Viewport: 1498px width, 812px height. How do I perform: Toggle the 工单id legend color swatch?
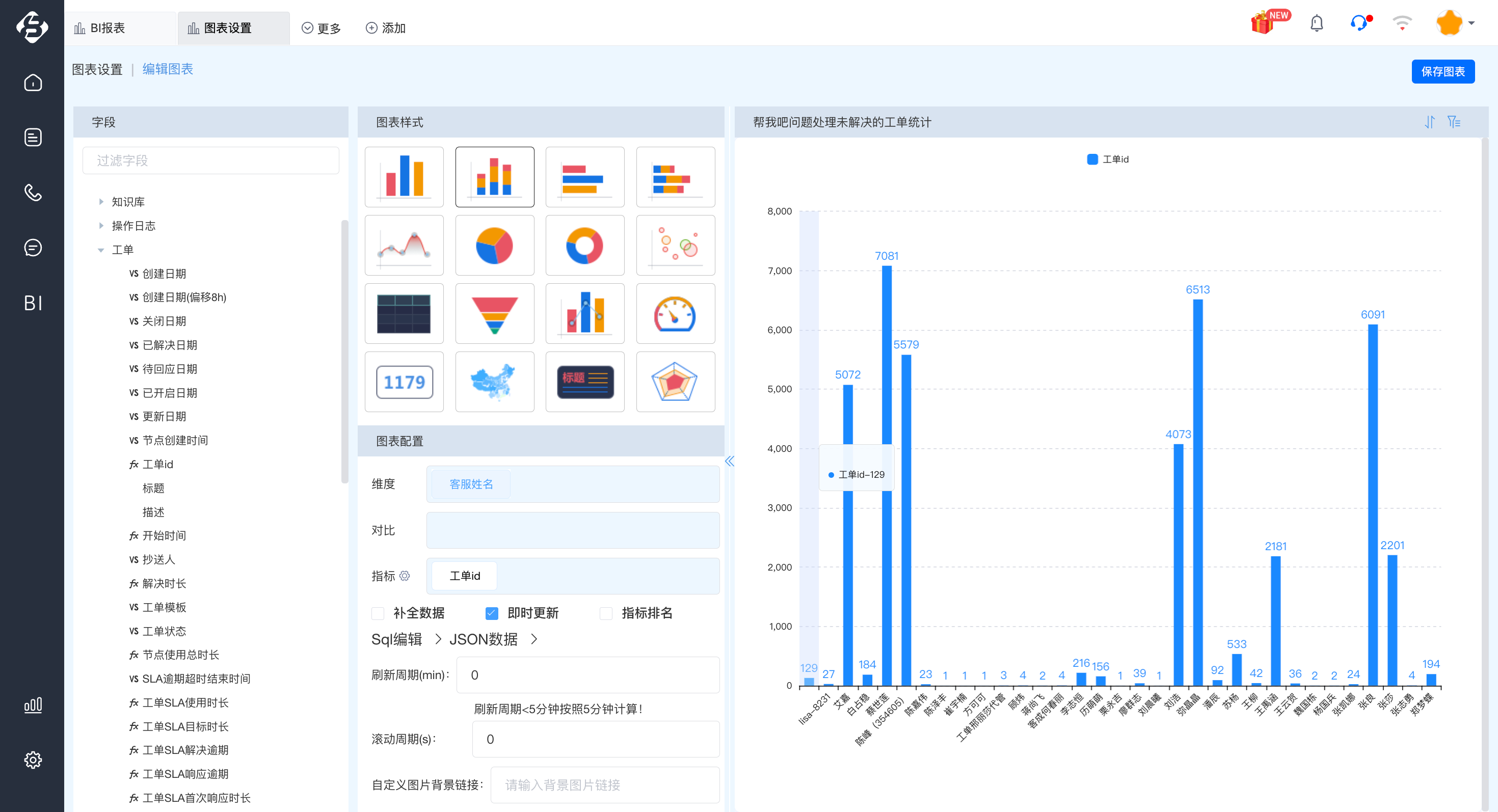click(x=1092, y=159)
